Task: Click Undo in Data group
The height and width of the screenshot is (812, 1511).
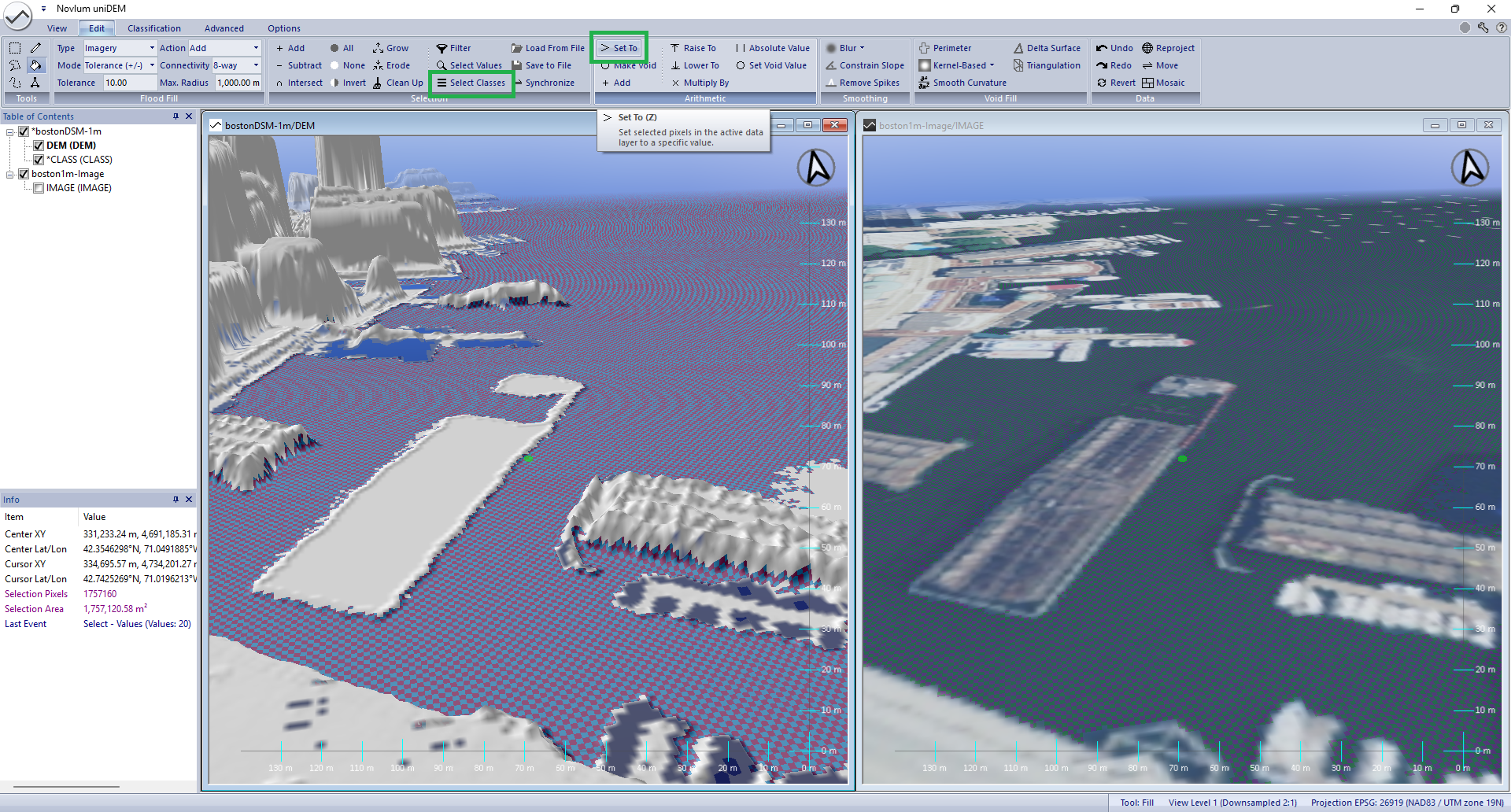Action: (x=1114, y=48)
